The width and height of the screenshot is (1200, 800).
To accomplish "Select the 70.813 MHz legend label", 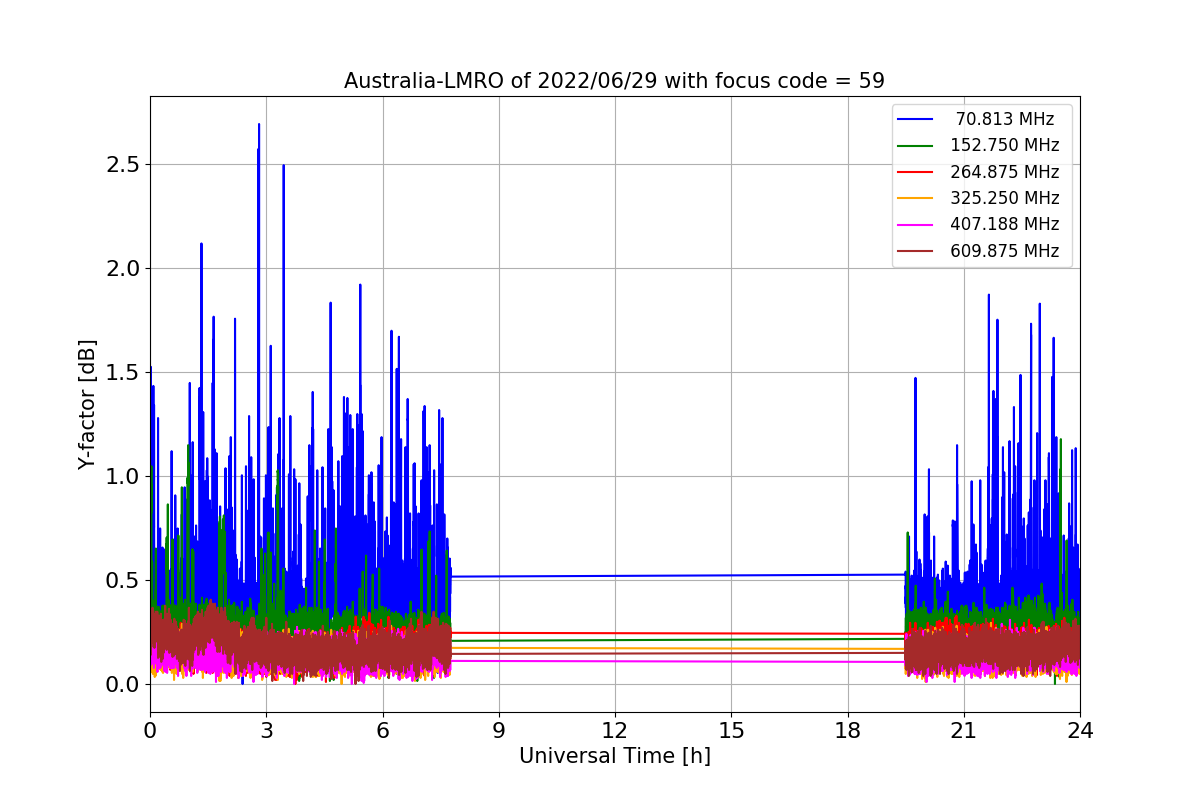I will [x=1005, y=119].
